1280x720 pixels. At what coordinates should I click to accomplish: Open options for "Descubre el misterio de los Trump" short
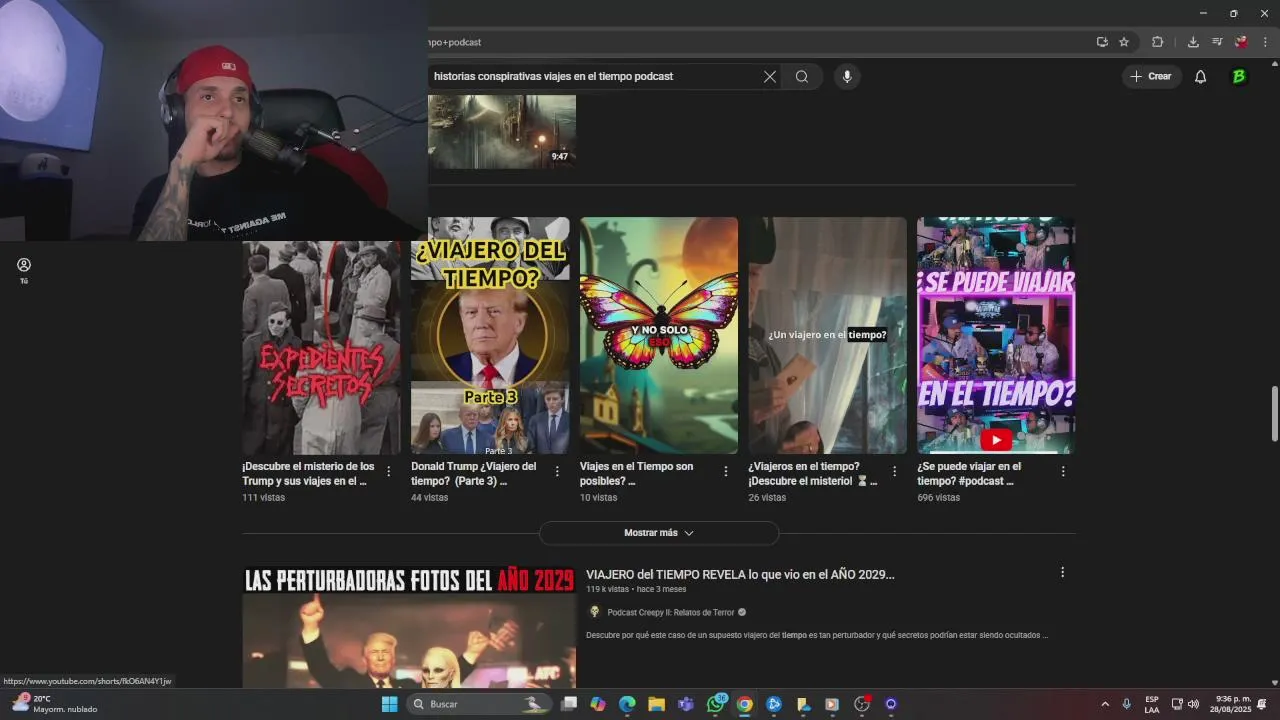(x=389, y=472)
